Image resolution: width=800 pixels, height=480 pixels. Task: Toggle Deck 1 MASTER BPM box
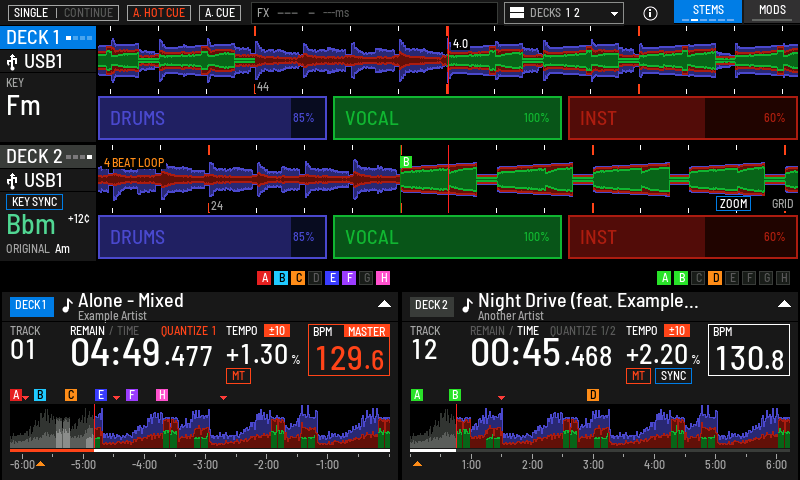(x=349, y=350)
